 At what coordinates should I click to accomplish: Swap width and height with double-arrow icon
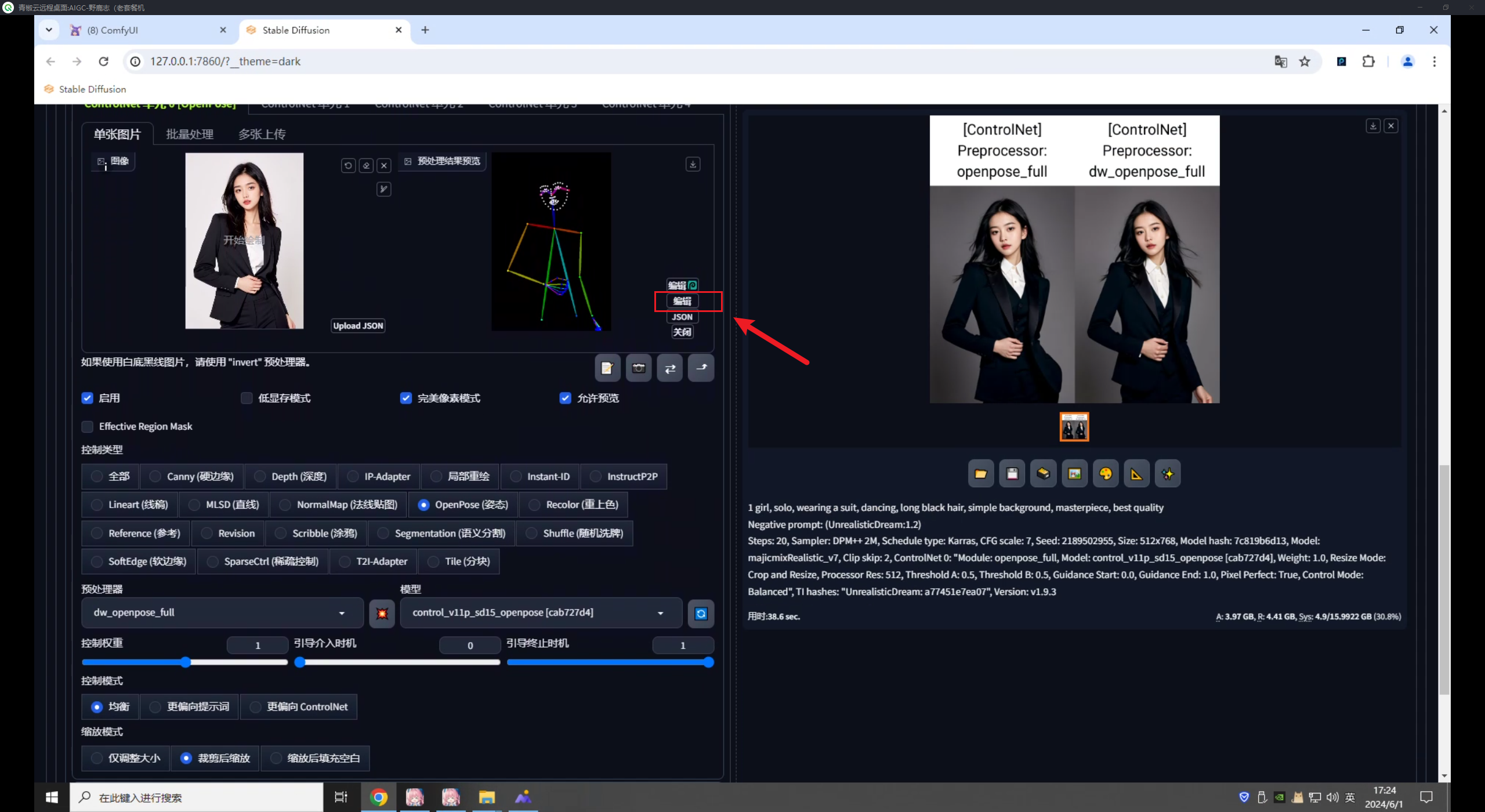[669, 368]
